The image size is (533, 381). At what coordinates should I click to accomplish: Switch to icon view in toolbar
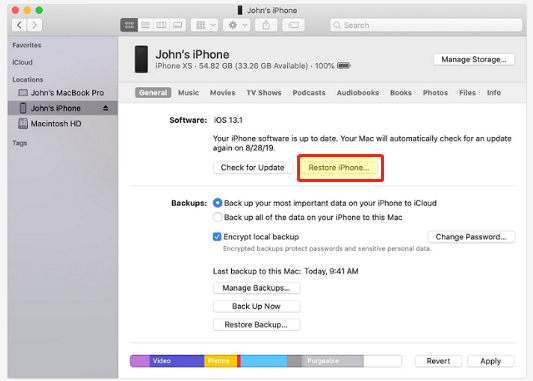tap(129, 25)
